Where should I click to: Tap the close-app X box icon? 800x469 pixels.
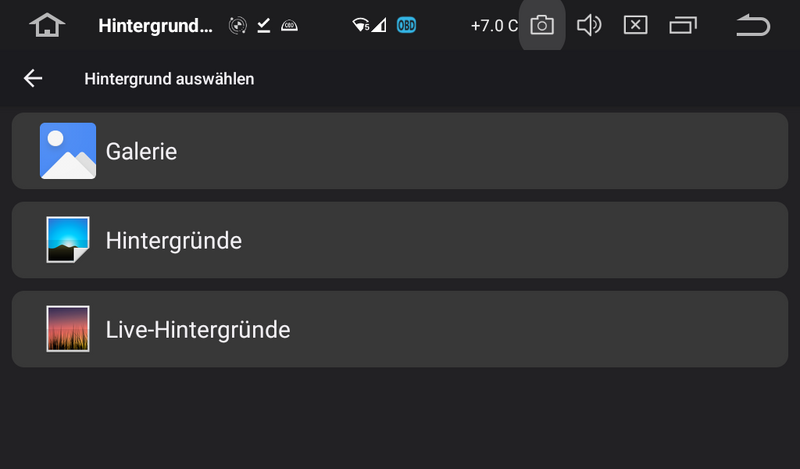pos(636,26)
